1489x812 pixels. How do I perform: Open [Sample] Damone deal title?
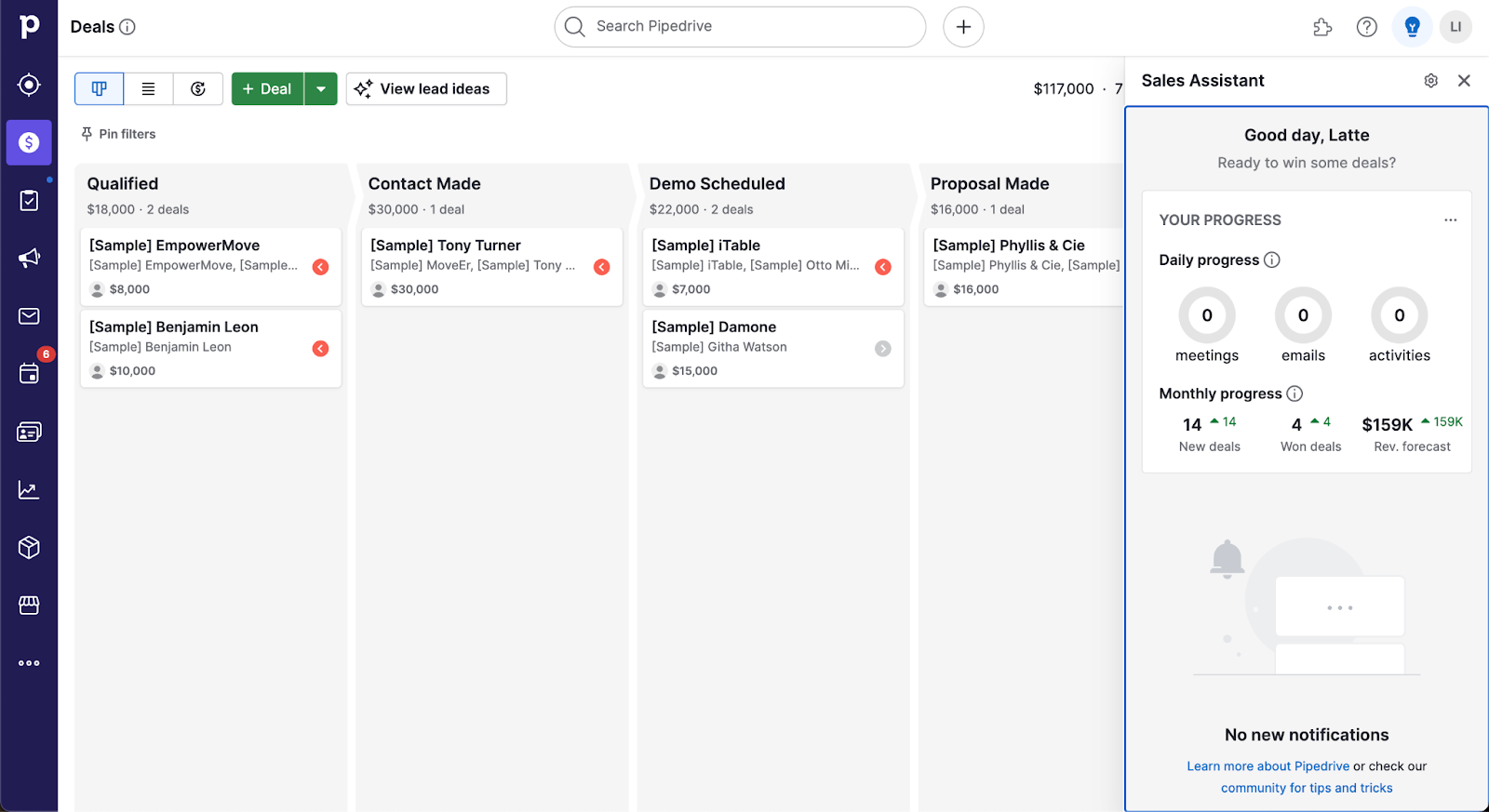click(714, 327)
